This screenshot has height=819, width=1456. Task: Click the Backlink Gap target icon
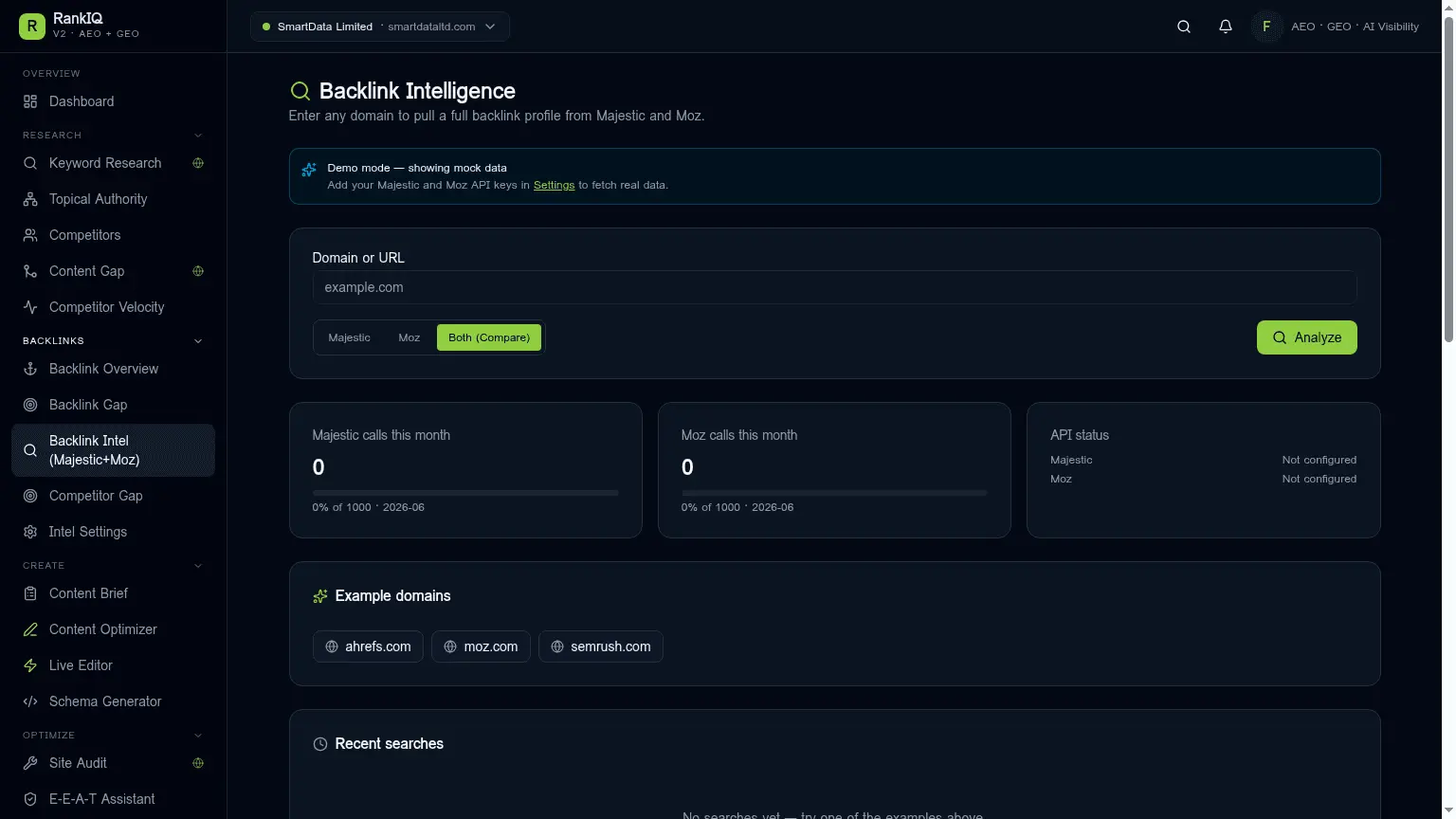[x=30, y=405]
